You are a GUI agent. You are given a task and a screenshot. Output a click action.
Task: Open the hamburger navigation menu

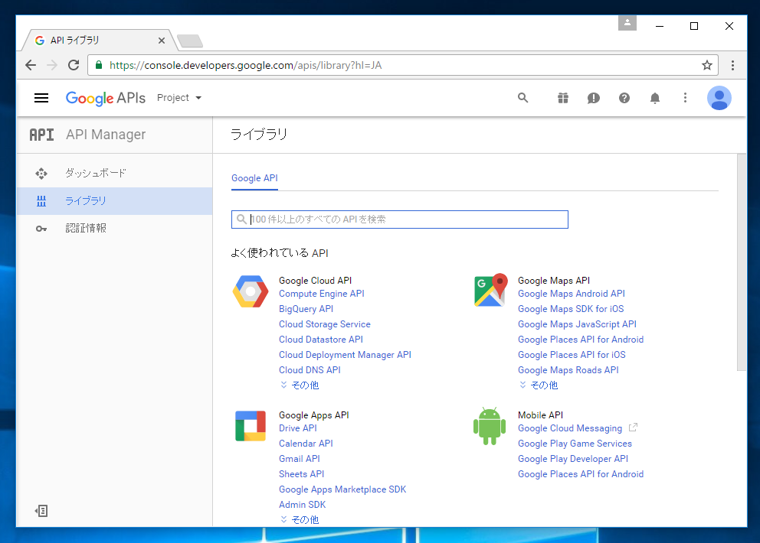41,98
